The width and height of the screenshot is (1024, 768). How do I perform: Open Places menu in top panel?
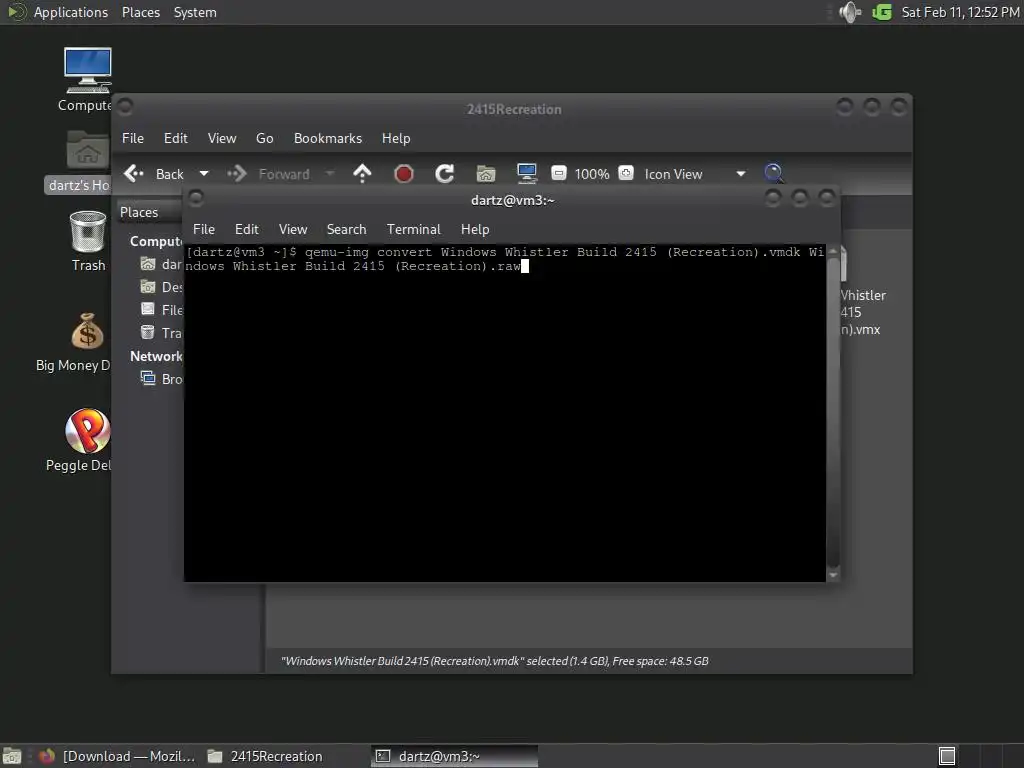pyautogui.click(x=141, y=12)
